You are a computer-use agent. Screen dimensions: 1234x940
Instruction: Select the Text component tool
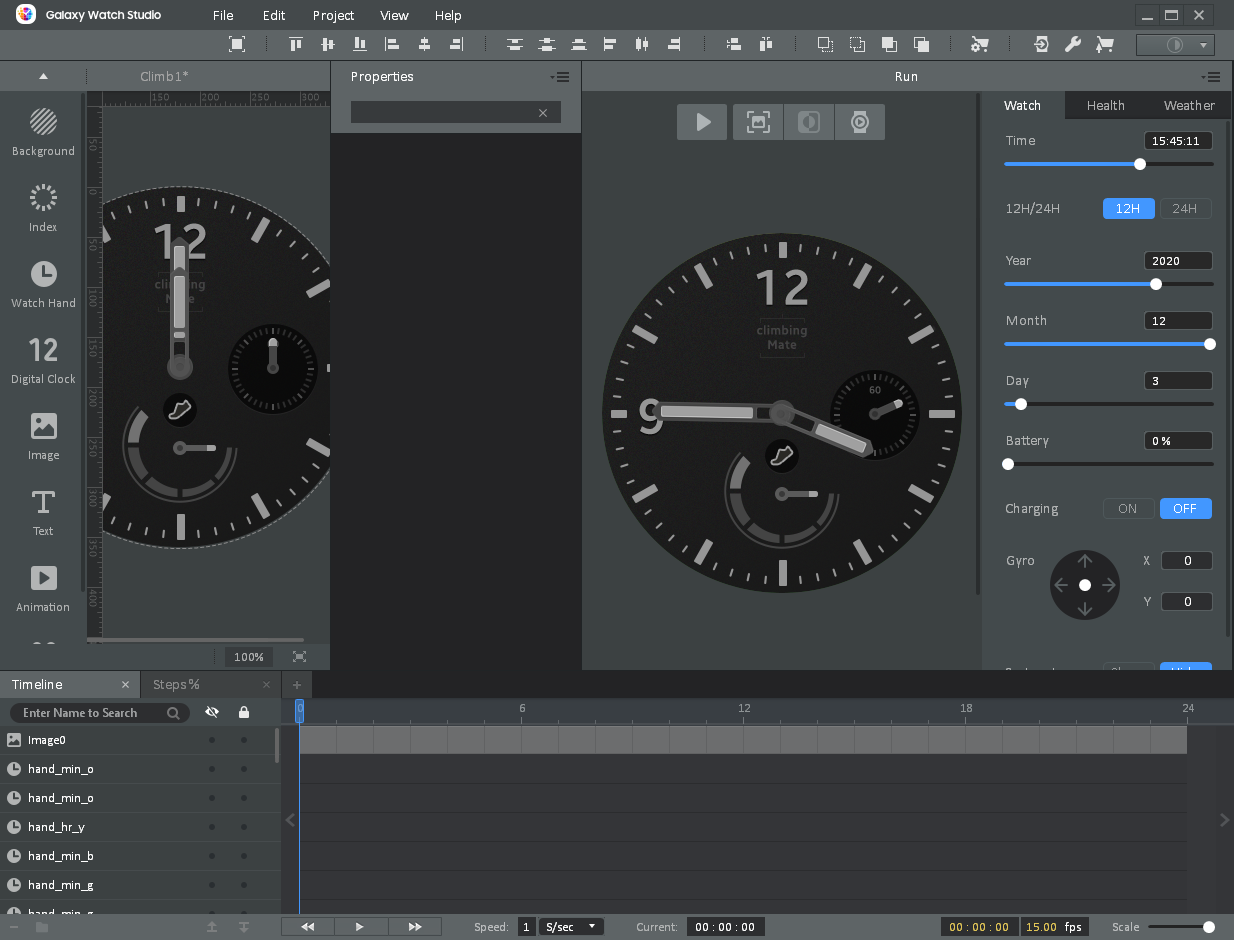click(43, 512)
